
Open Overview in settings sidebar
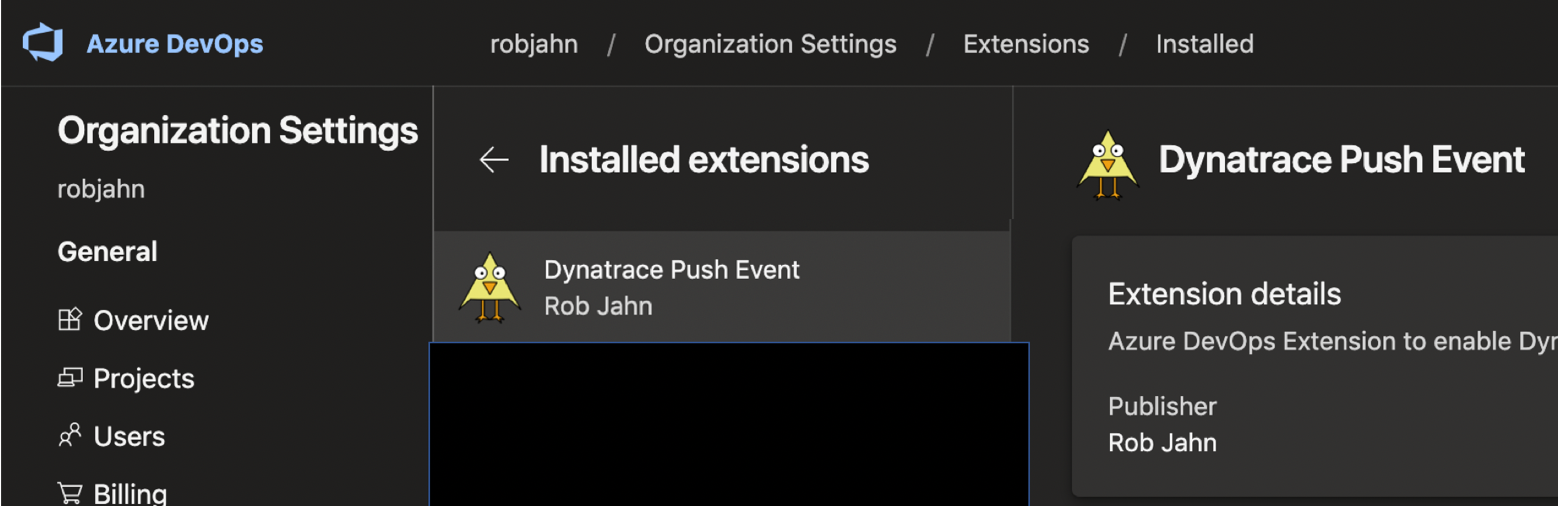(x=151, y=320)
